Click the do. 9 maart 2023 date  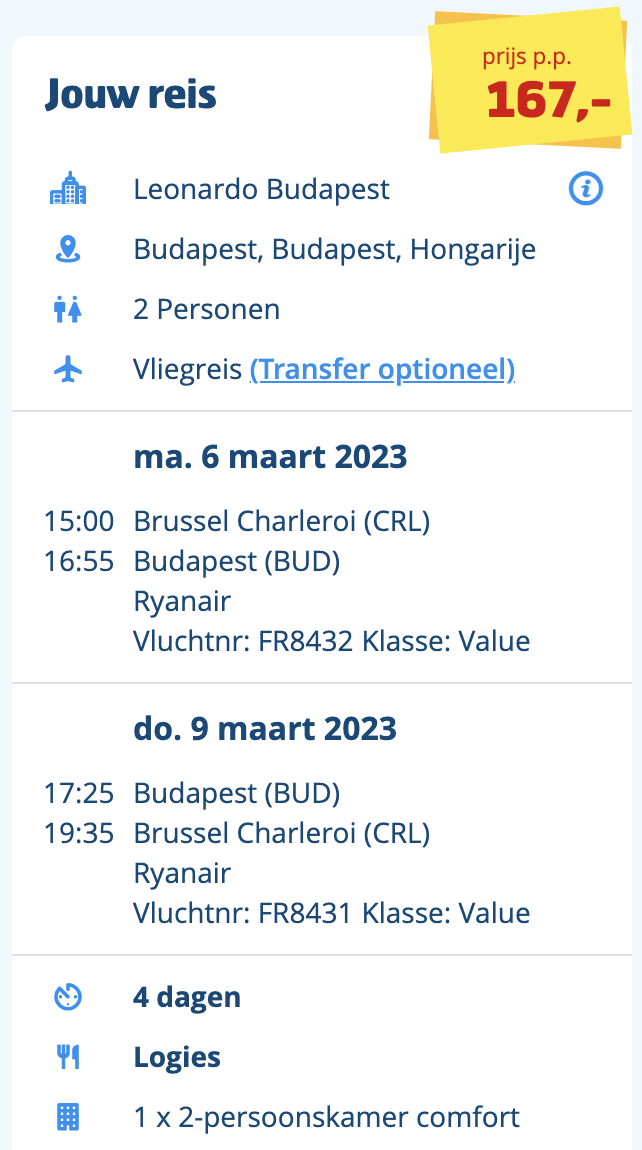[x=265, y=729]
